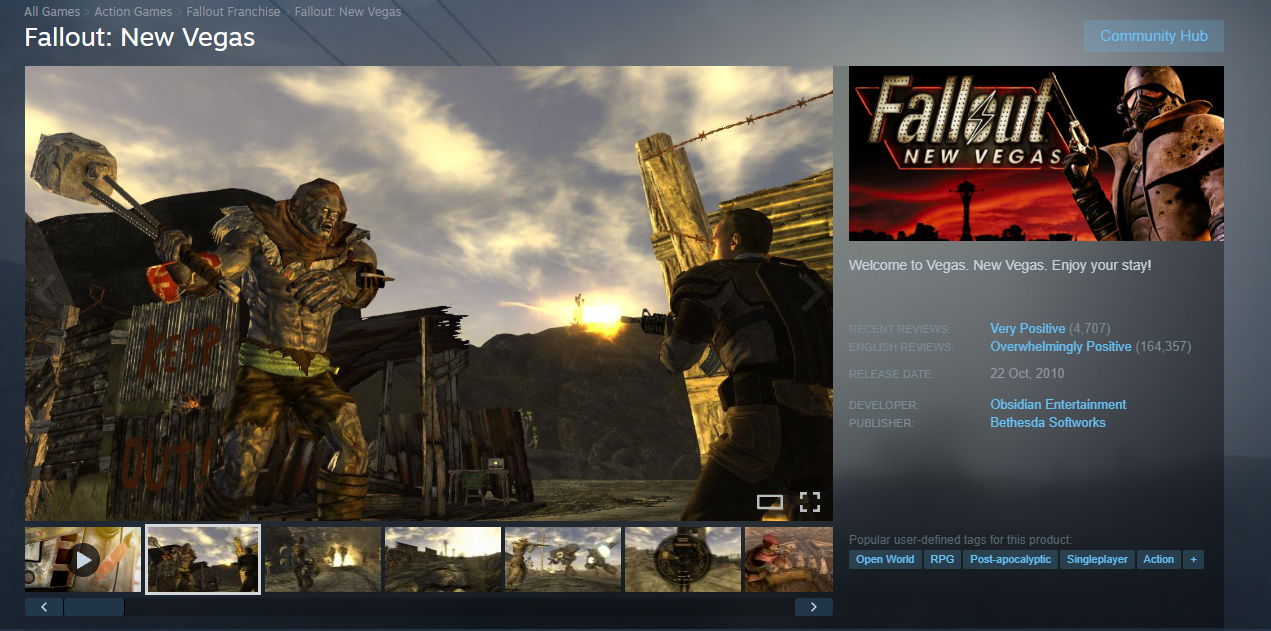Select the desert road screenshot thumbnail
Image resolution: width=1271 pixels, height=631 pixels.
443,560
